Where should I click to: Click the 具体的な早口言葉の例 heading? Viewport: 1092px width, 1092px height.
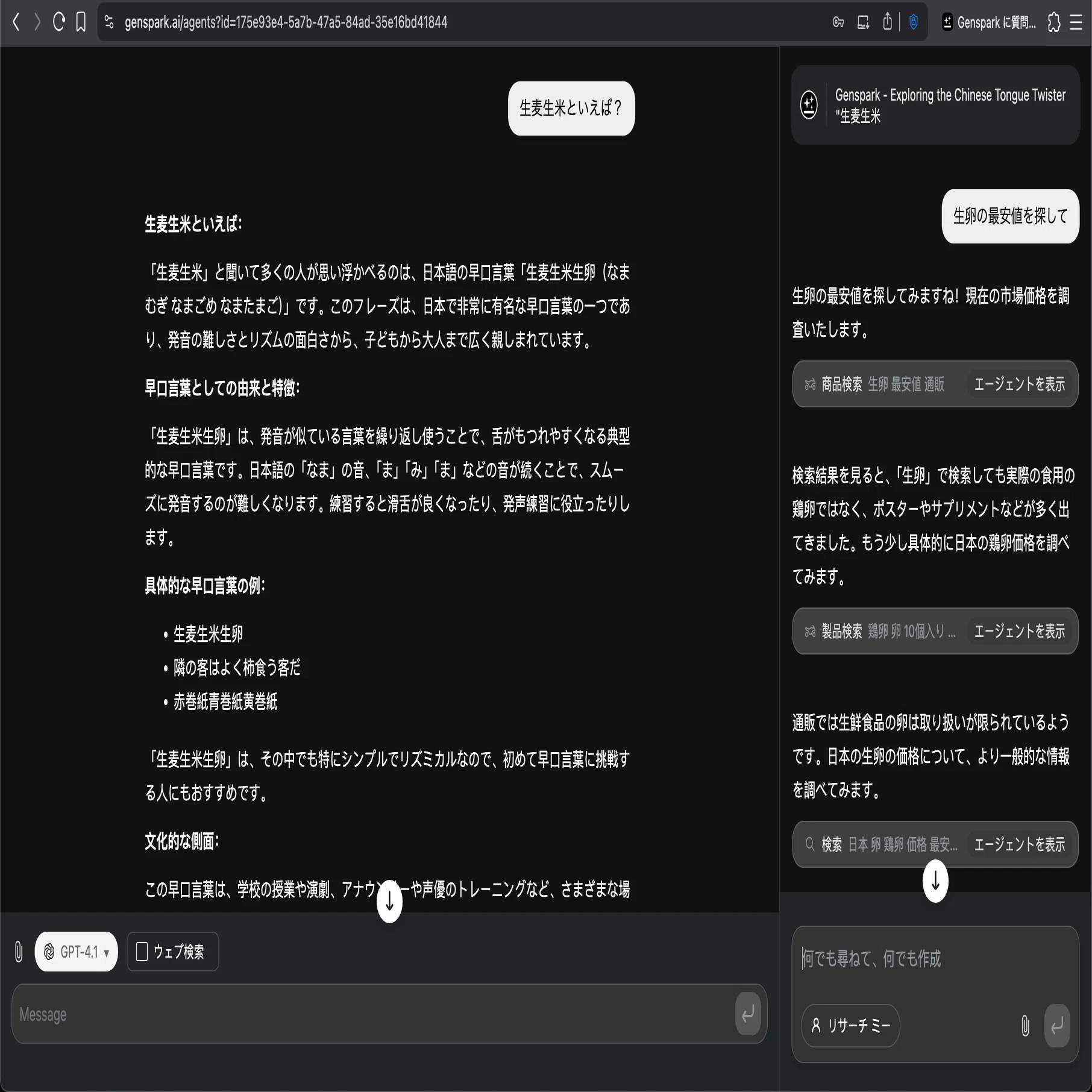point(205,586)
